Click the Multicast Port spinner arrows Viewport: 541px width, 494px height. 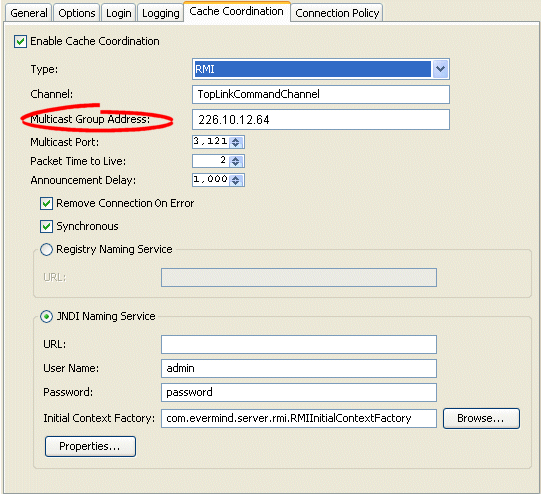coord(236,142)
